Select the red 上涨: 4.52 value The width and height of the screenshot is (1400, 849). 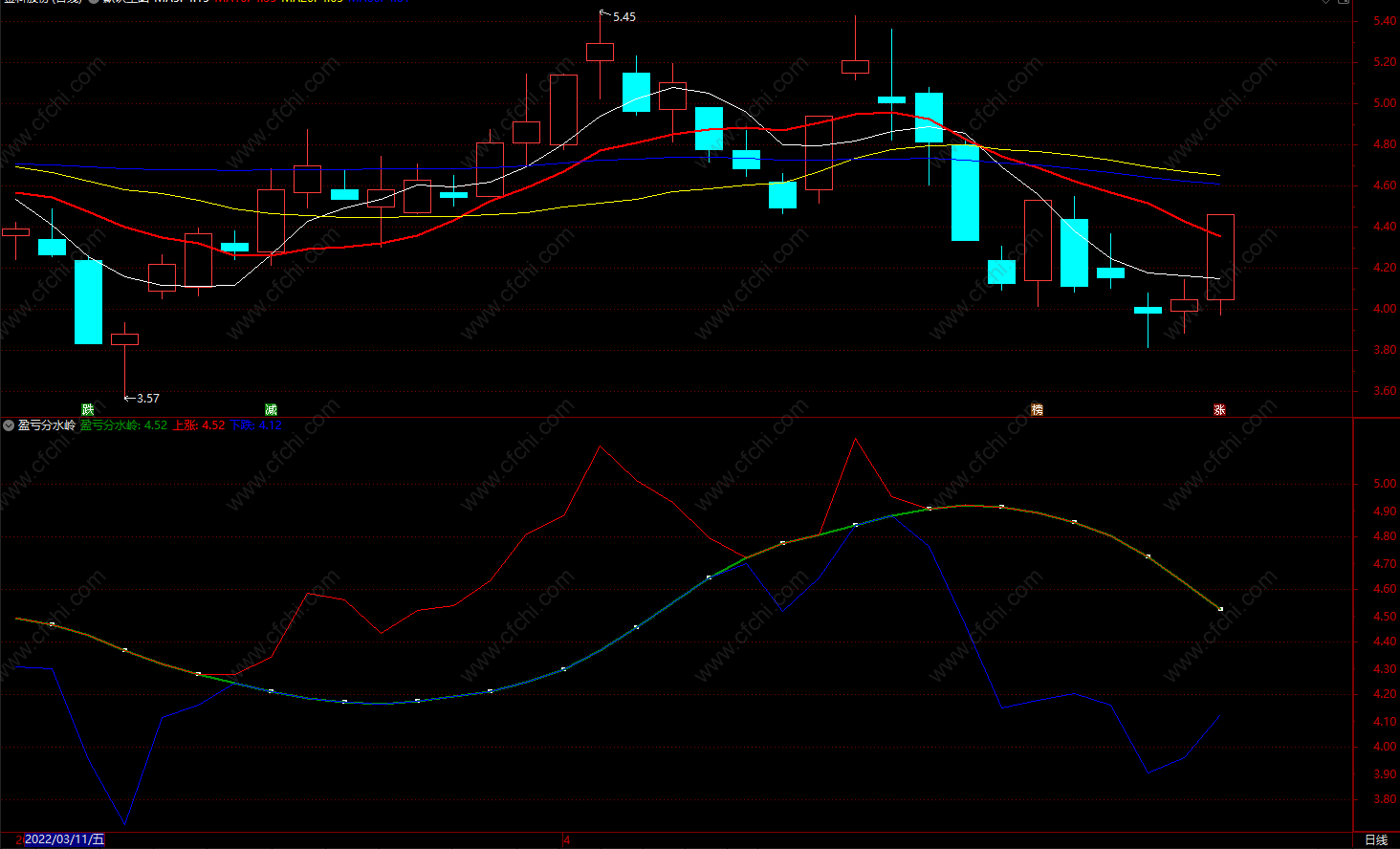[199, 425]
